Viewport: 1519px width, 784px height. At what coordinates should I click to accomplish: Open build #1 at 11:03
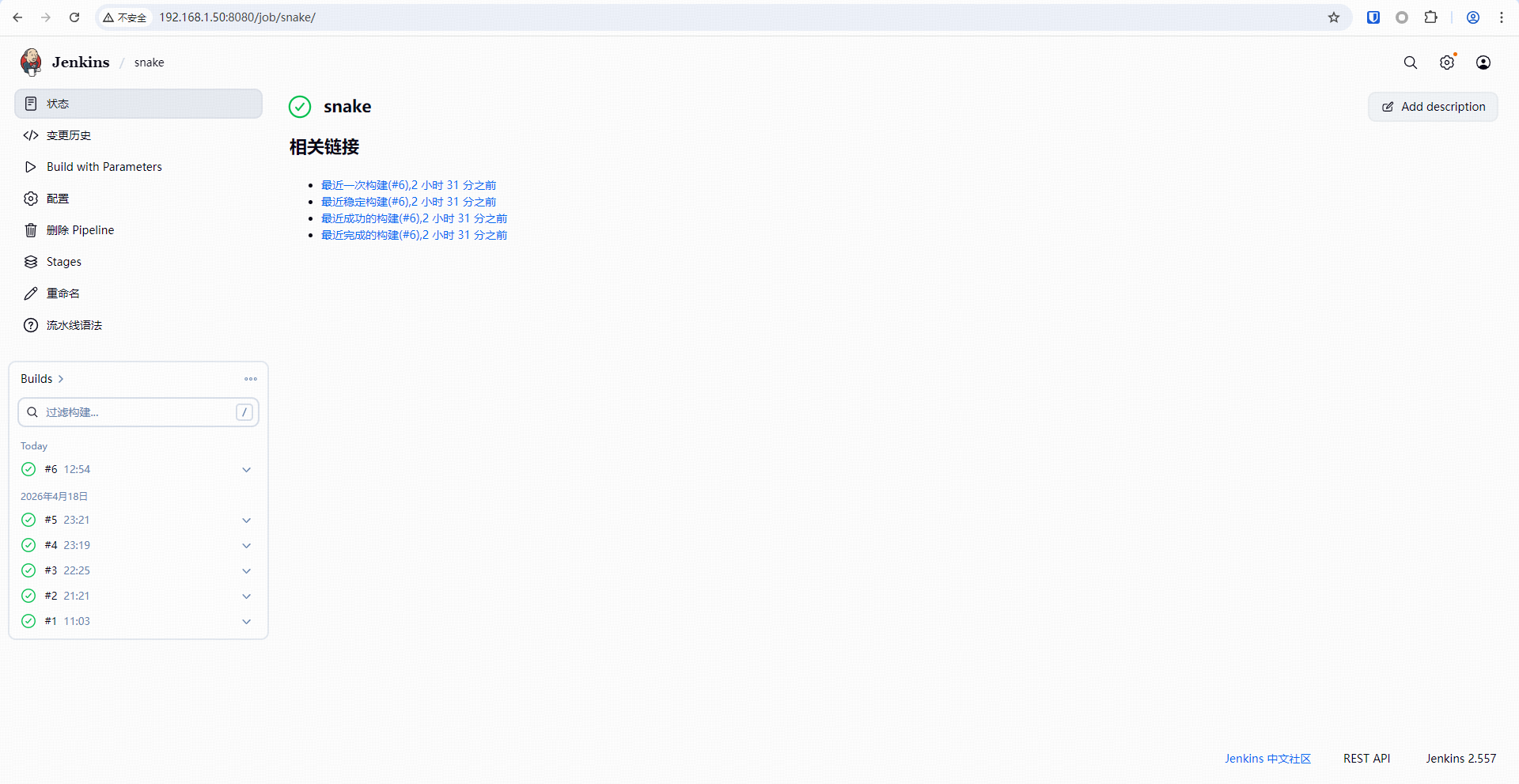(67, 621)
